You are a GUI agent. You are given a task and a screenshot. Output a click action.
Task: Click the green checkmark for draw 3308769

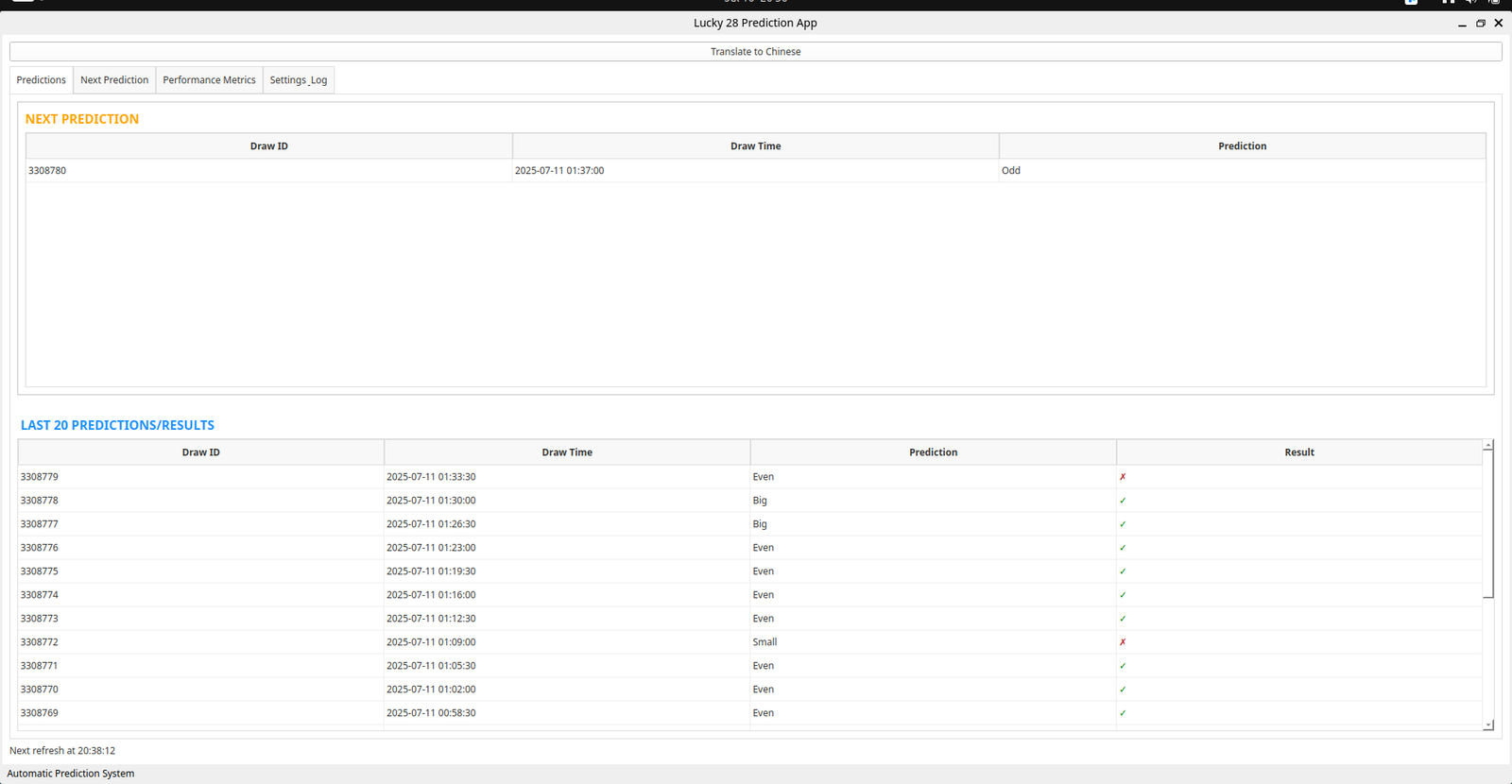[x=1123, y=713]
